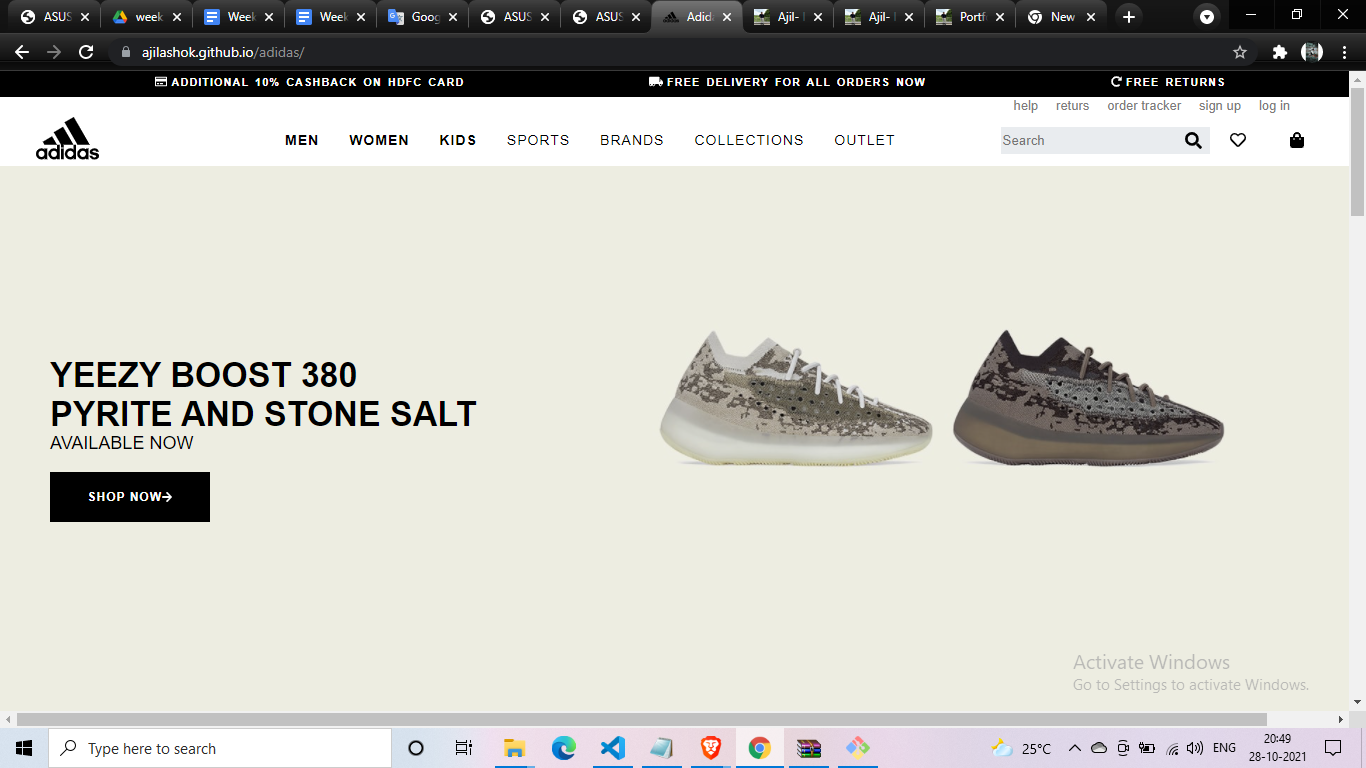This screenshot has height=768, width=1366.
Task: Click the site Search input field
Action: (1090, 141)
